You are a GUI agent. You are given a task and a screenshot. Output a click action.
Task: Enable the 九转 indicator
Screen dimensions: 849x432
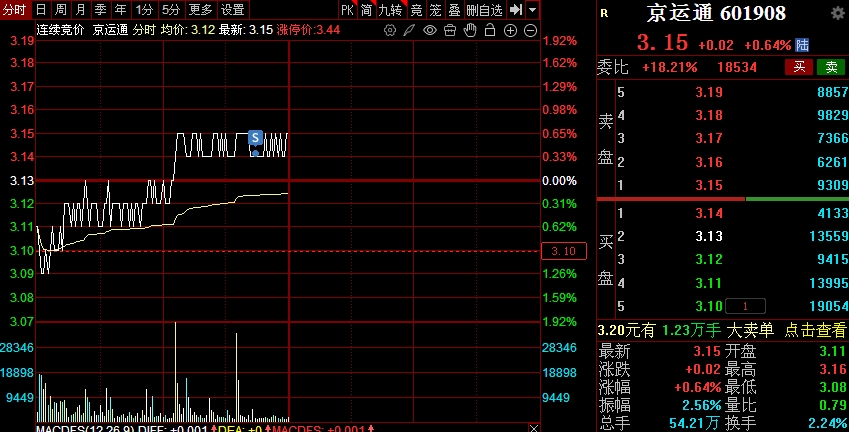pos(390,10)
